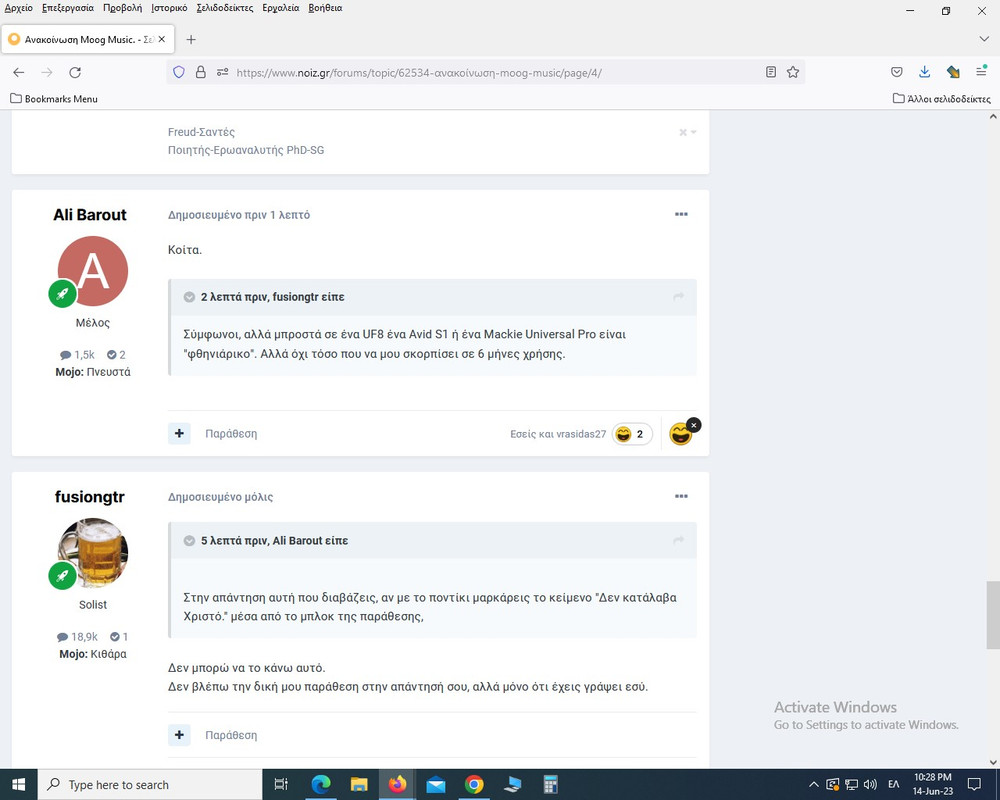Bookmark this page with the star
This screenshot has width=1000, height=800.
click(x=793, y=73)
